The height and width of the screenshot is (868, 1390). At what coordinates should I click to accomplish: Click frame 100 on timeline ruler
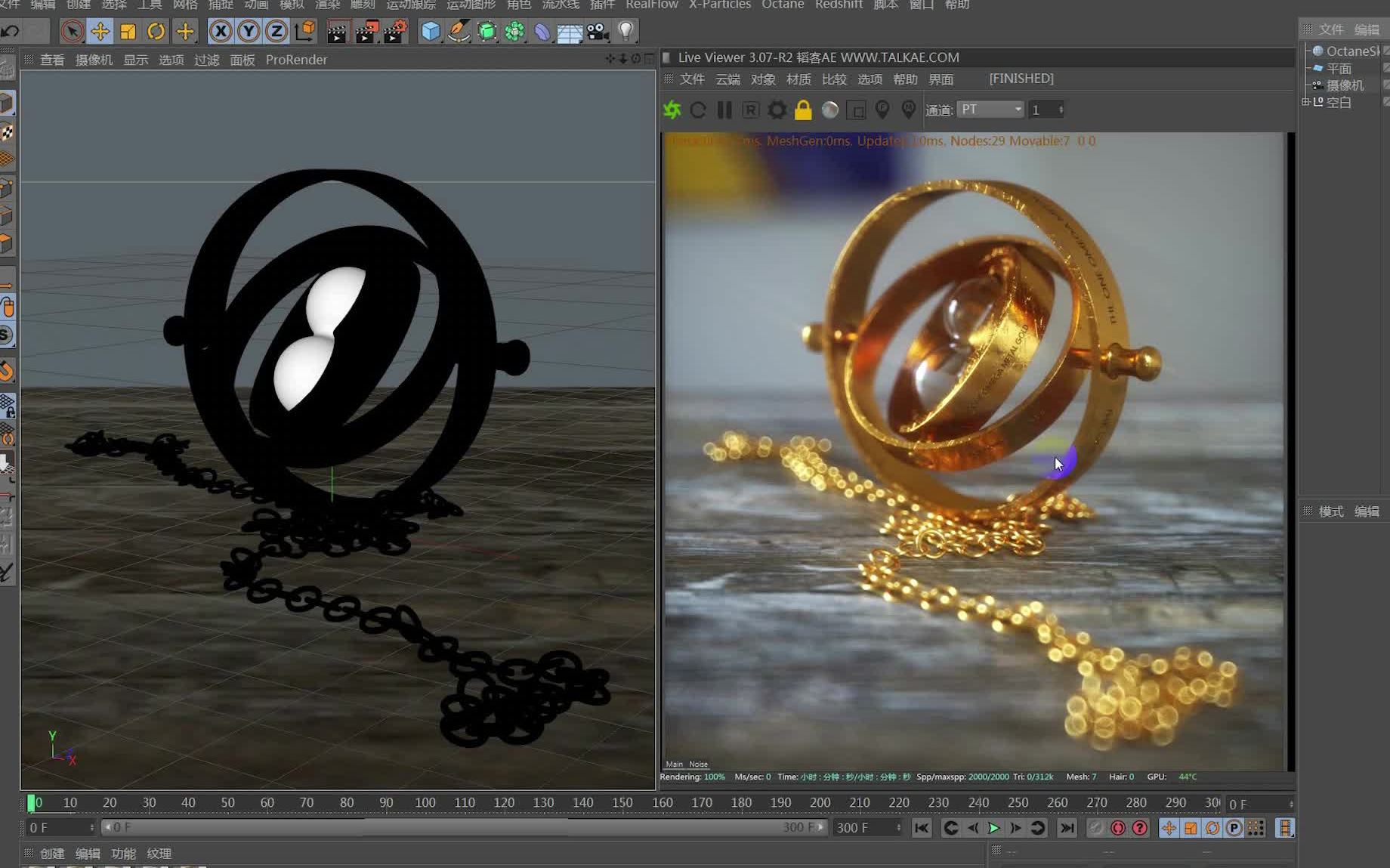tap(425, 802)
